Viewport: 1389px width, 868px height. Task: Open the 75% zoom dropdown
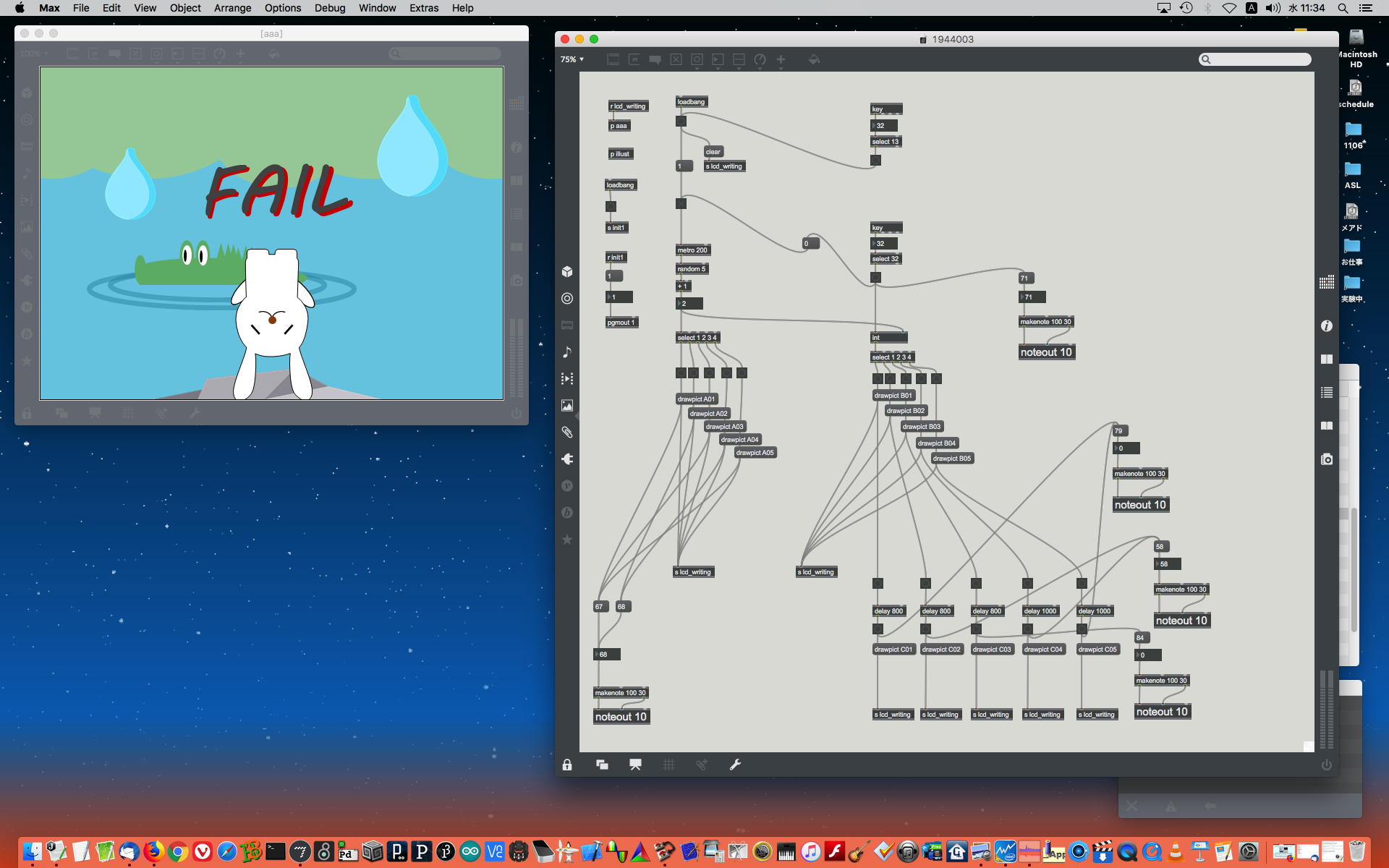(572, 60)
